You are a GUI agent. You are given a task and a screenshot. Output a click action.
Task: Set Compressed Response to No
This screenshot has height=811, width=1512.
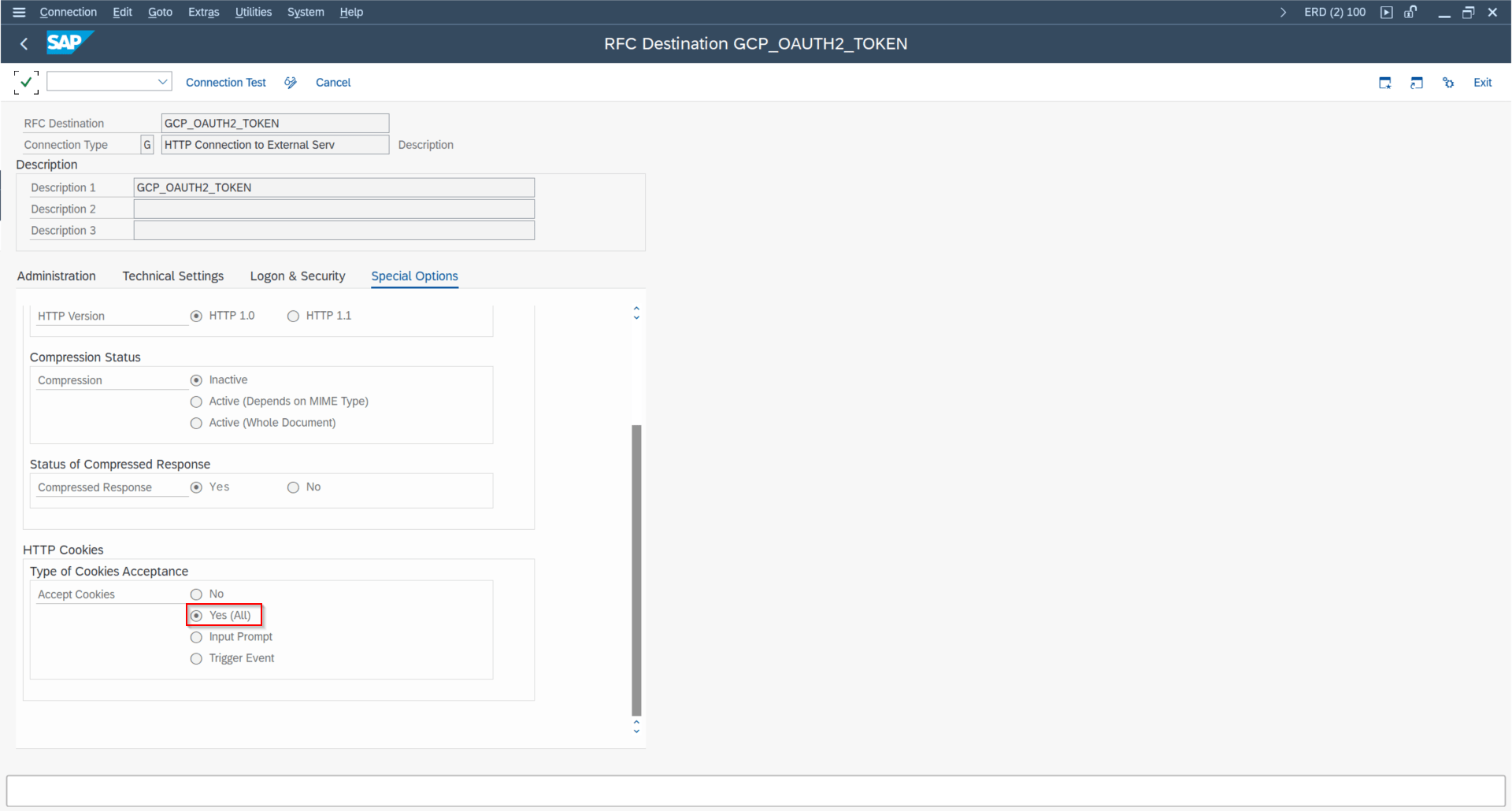click(293, 487)
